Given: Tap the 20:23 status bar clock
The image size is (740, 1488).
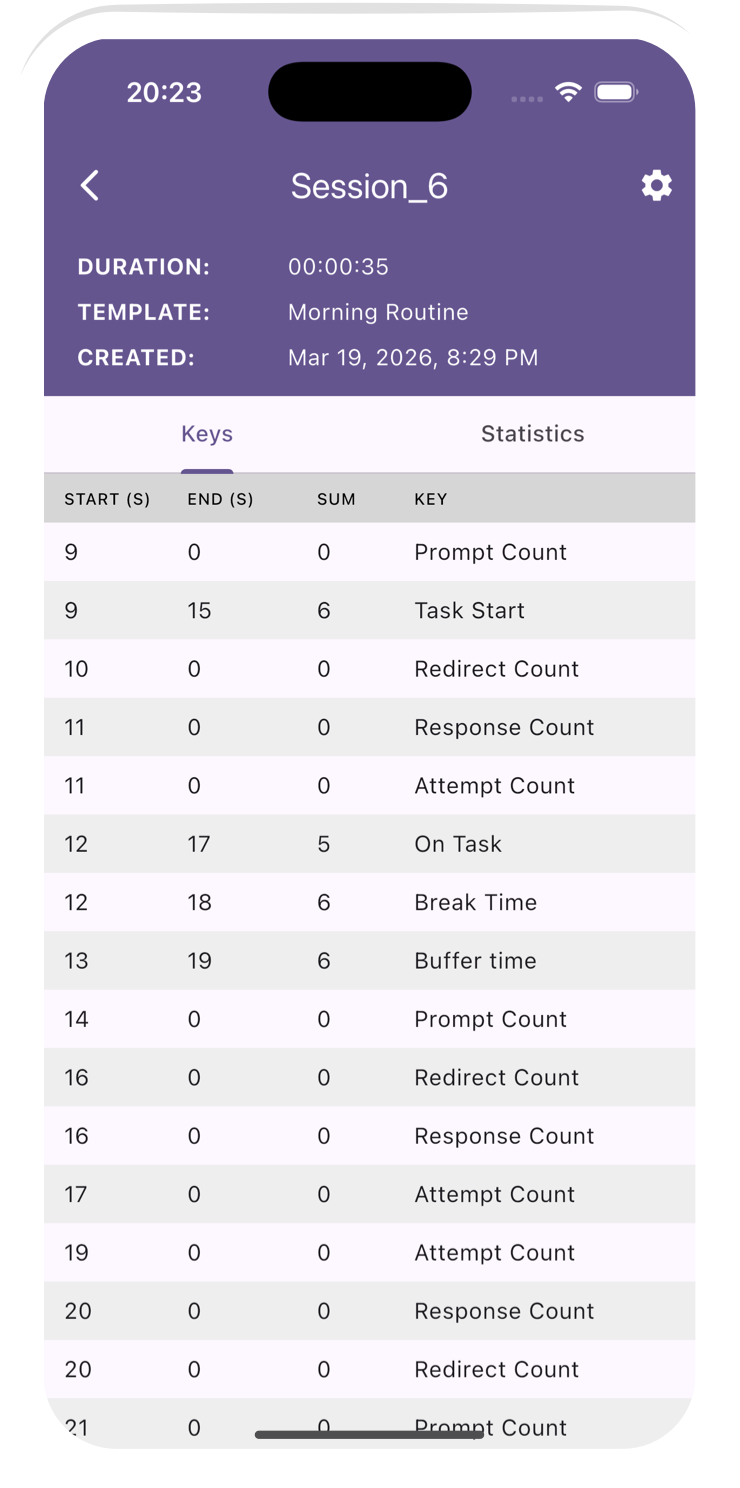Looking at the screenshot, I should (x=164, y=93).
